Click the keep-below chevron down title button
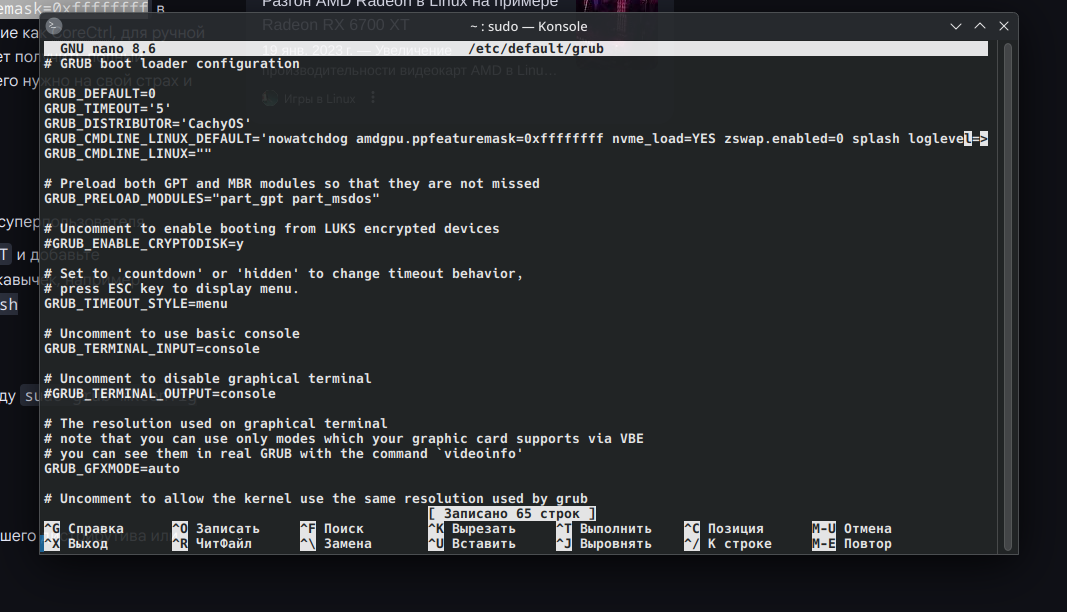This screenshot has height=612, width=1067. [955, 26]
